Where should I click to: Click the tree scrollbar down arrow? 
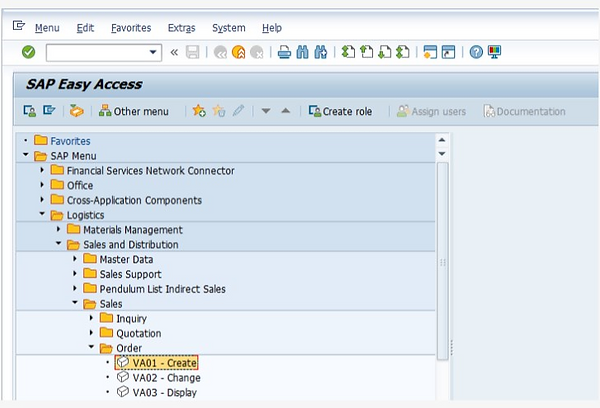(x=442, y=153)
